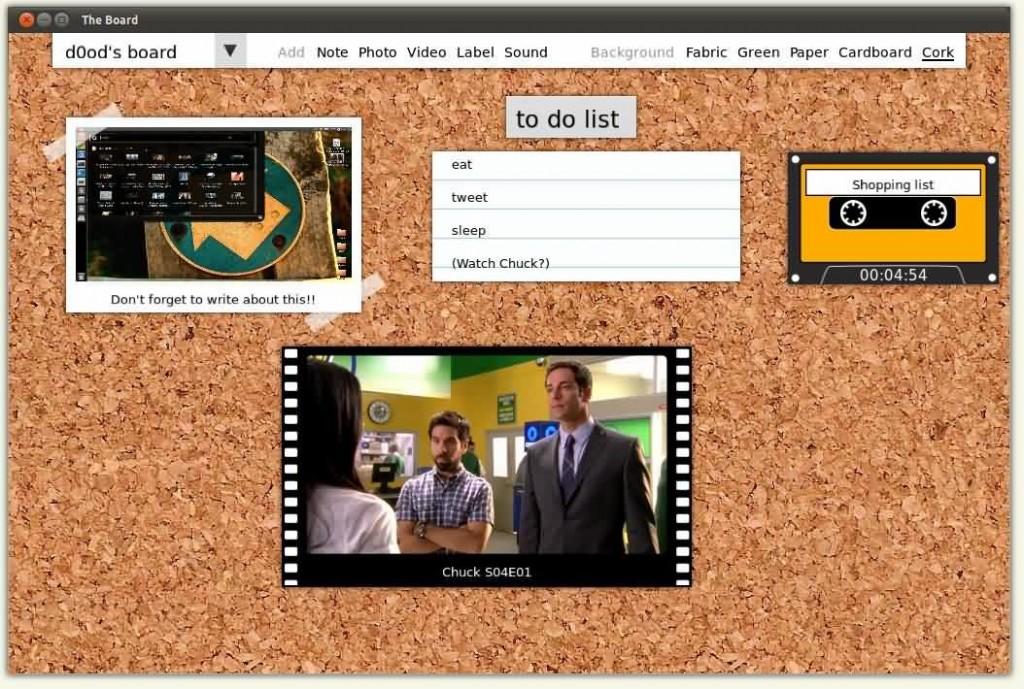Select the 'tweet' line in the note
This screenshot has height=689, width=1024.
pos(469,197)
